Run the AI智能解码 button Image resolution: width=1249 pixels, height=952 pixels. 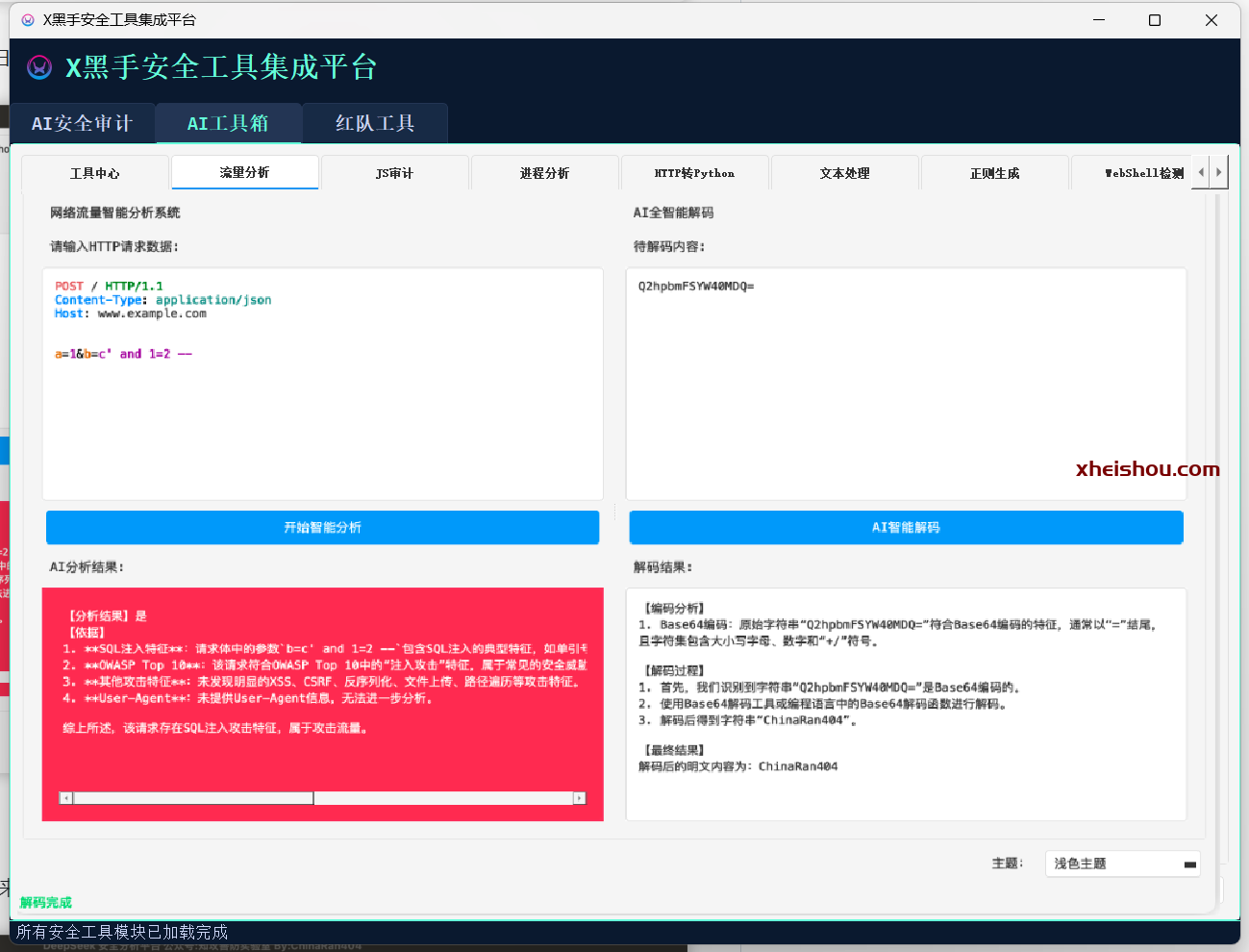tap(906, 527)
